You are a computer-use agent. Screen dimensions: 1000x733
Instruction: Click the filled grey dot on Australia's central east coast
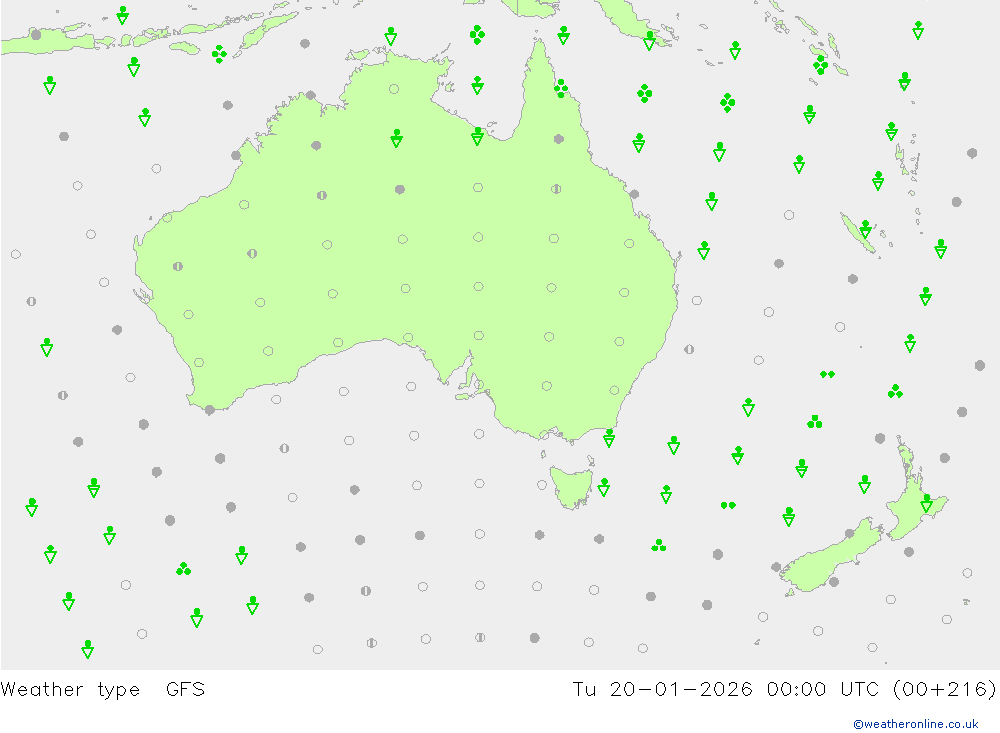[634, 194]
